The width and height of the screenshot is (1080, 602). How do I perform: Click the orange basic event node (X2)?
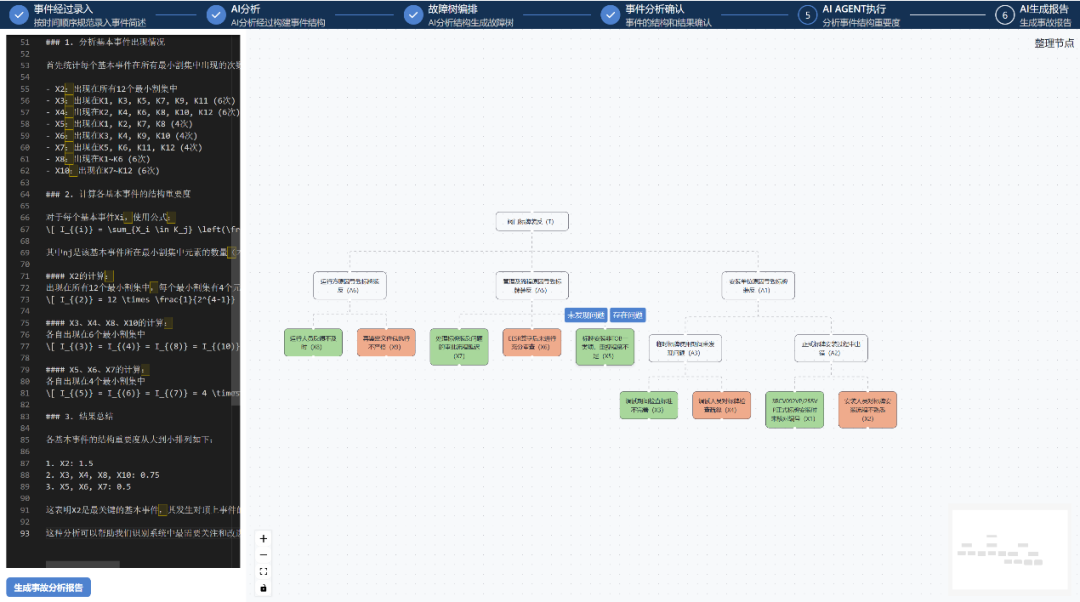868,409
